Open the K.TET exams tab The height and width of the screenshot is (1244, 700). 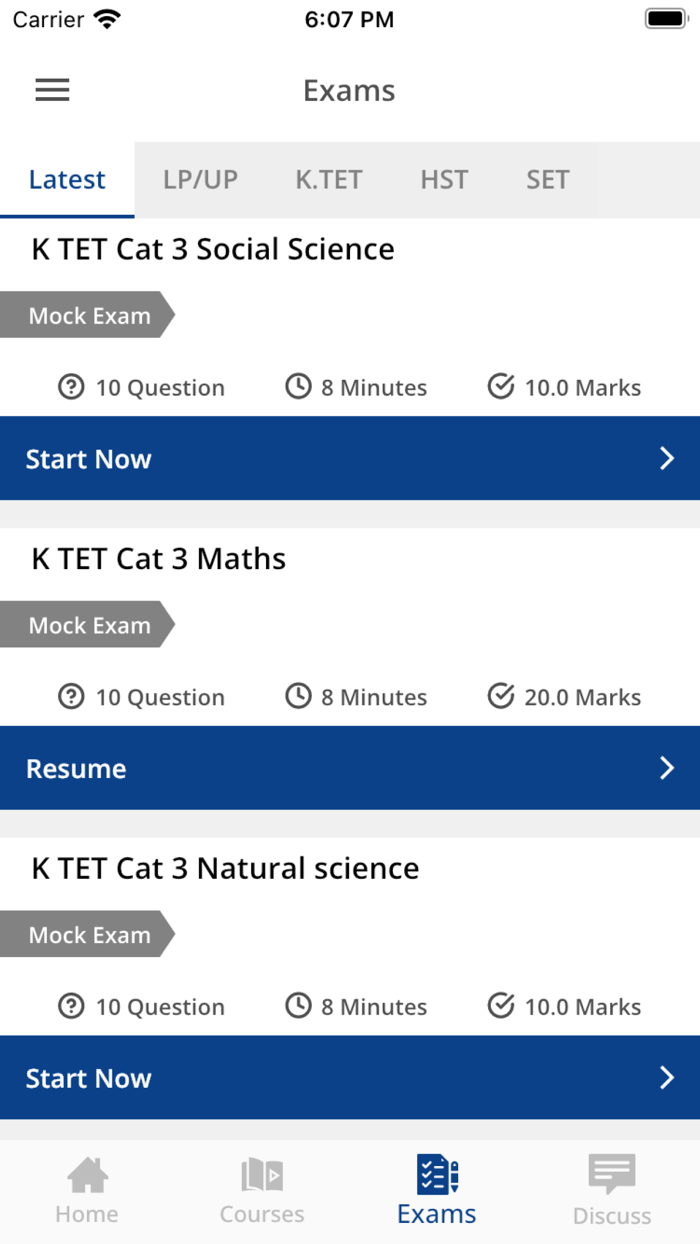tap(329, 180)
